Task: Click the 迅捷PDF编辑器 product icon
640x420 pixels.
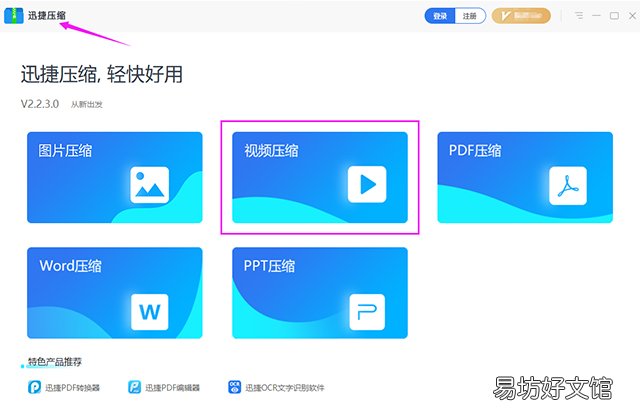Action: point(135,387)
